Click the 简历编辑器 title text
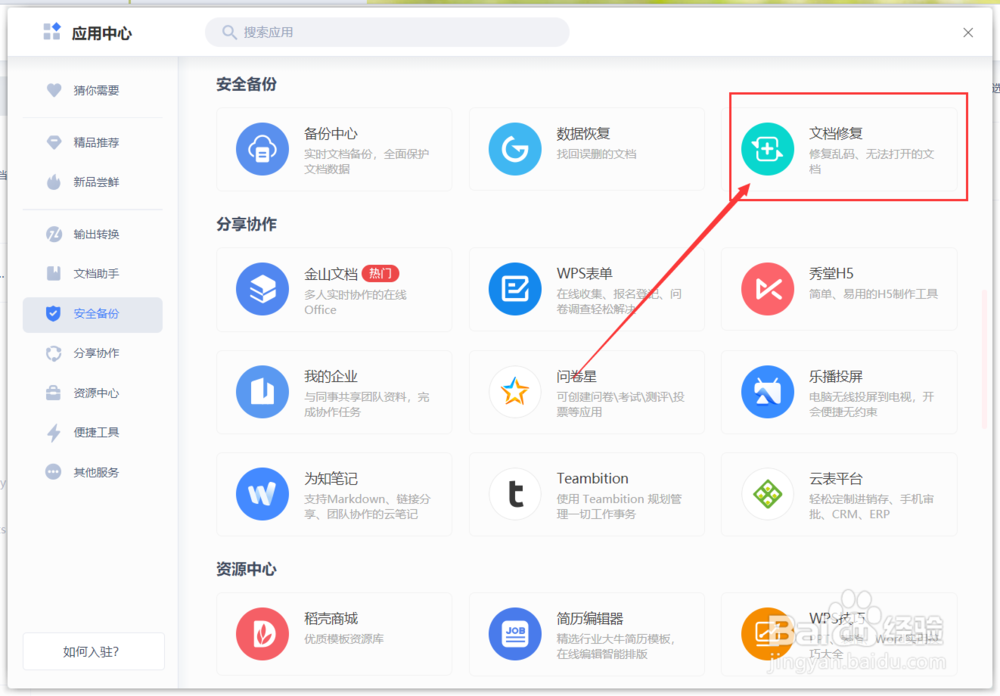The height and width of the screenshot is (696, 1000). [589, 618]
